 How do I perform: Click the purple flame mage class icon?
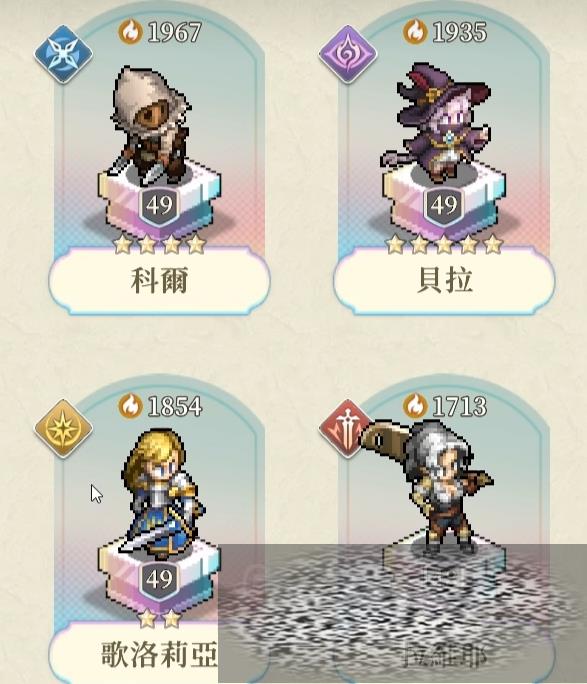point(348,54)
